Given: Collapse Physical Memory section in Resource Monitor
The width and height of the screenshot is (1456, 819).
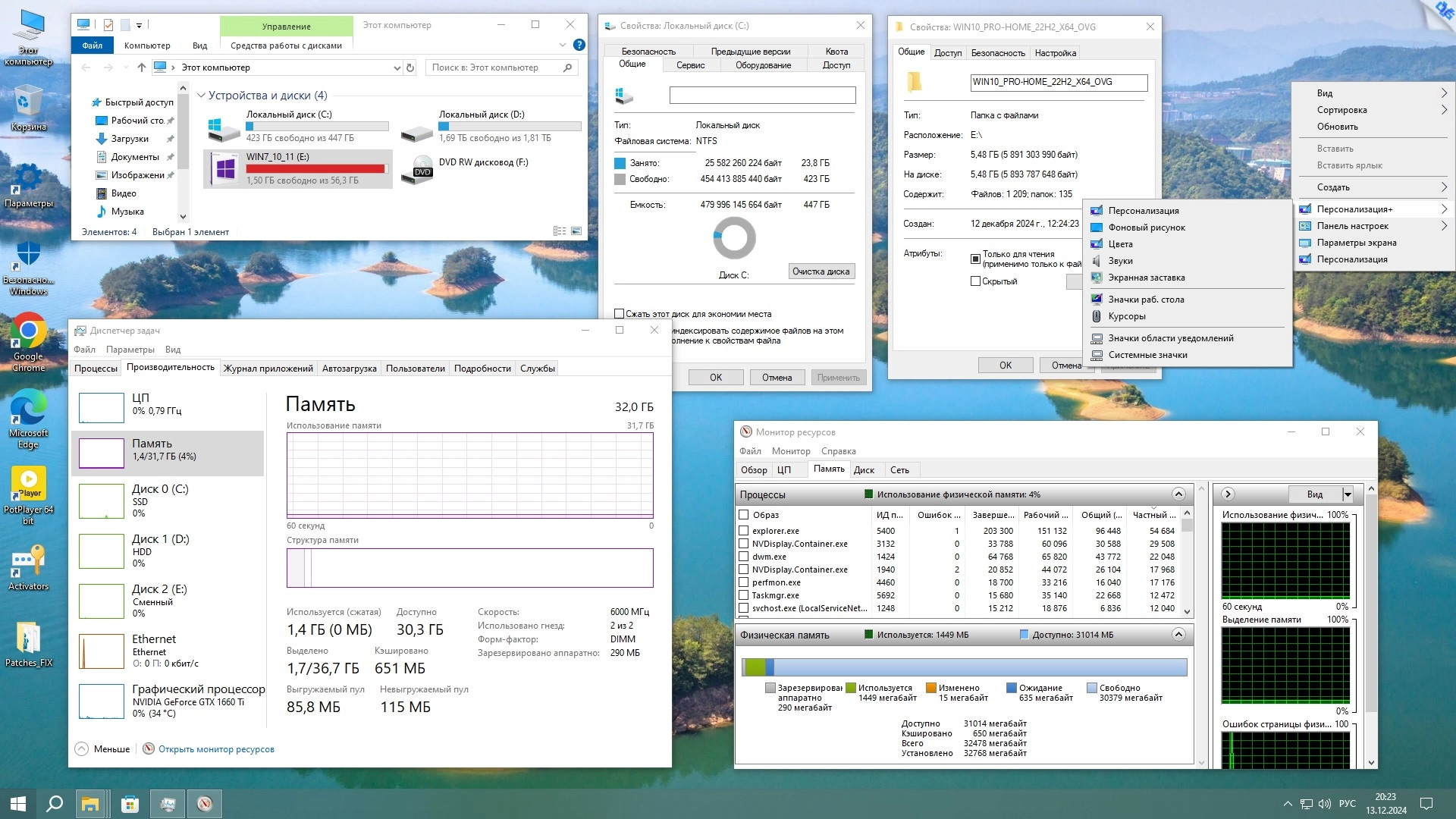Looking at the screenshot, I should tap(1178, 635).
